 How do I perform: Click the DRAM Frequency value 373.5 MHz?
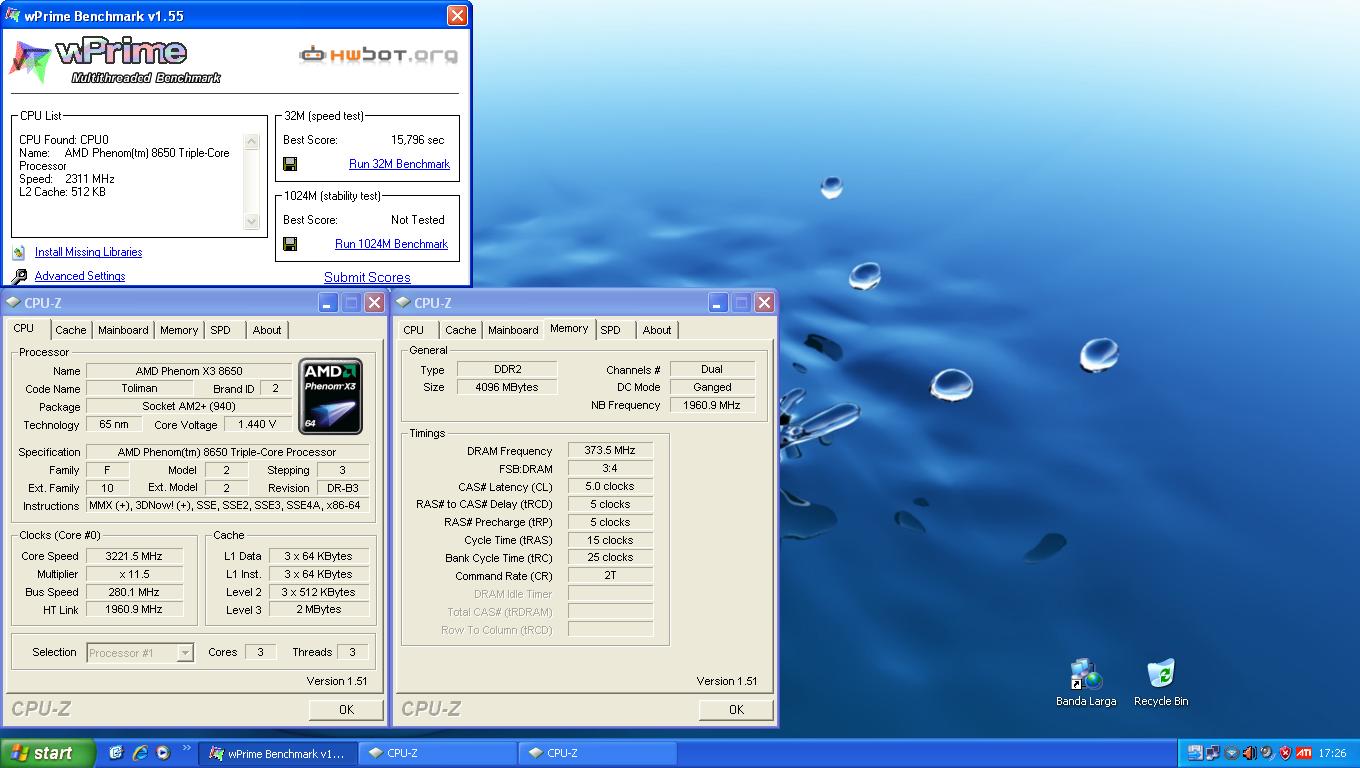610,451
